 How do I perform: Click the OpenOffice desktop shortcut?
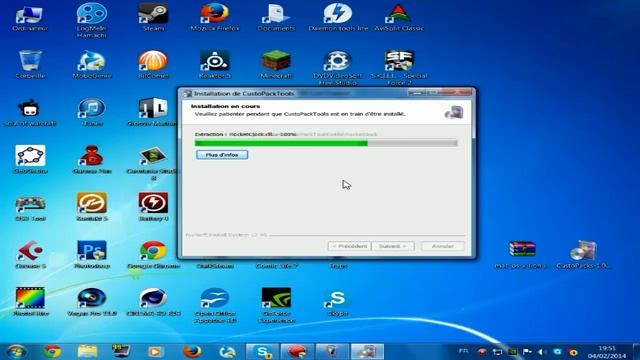coord(215,305)
